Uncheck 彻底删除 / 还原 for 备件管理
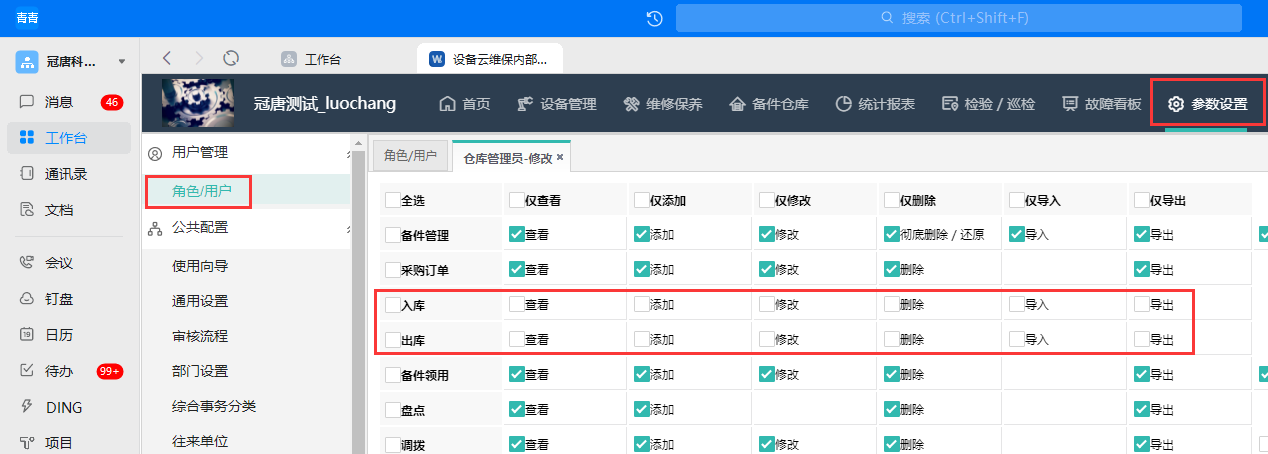This screenshot has width=1268, height=454. pyautogui.click(x=892, y=234)
